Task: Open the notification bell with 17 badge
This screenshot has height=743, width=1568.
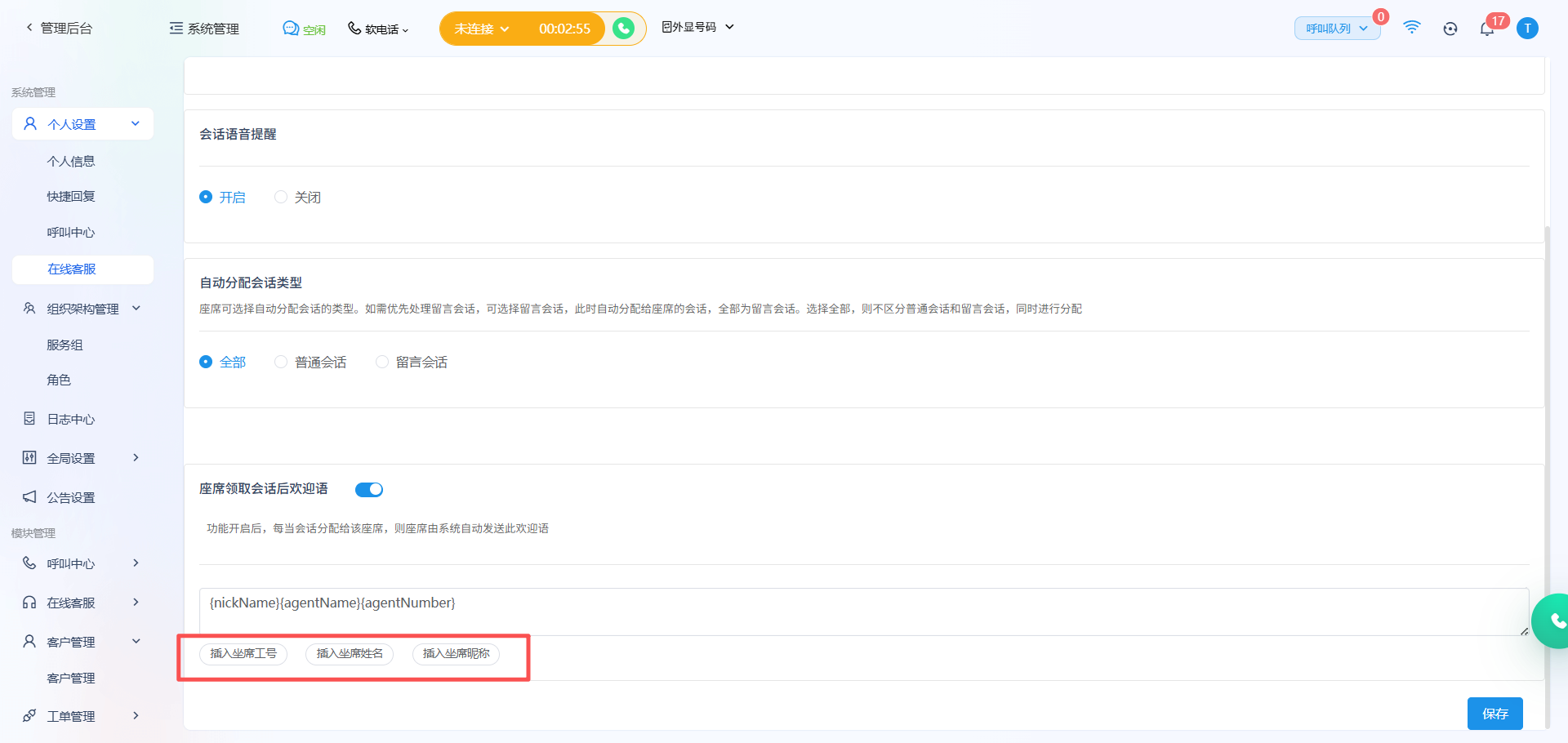Action: (1487, 29)
